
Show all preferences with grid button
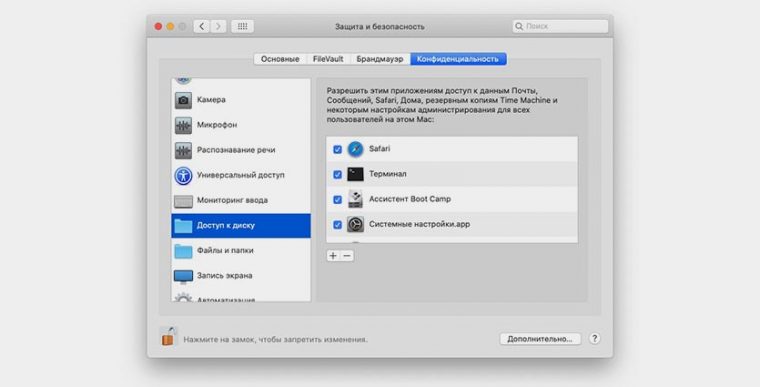(x=242, y=26)
